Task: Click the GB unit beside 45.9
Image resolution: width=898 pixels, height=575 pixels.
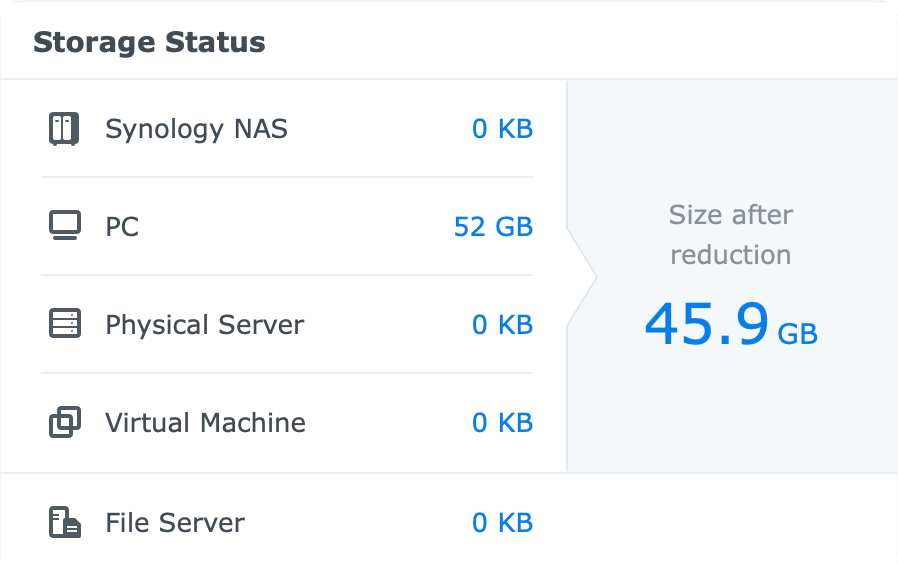Action: 797,334
